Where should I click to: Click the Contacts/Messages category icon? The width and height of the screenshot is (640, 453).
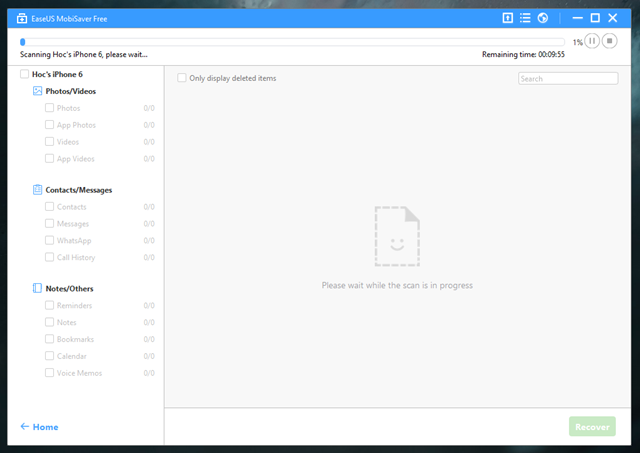pyautogui.click(x=37, y=189)
